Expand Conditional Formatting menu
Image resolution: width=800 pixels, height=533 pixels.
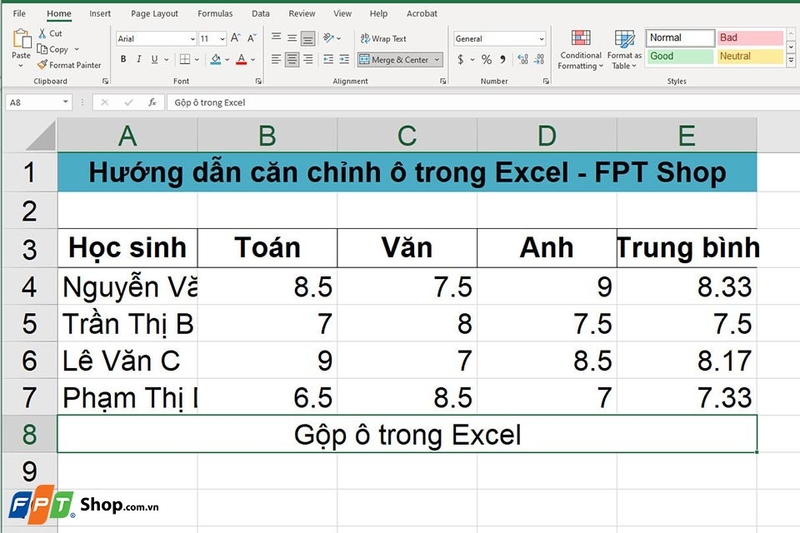[x=580, y=50]
